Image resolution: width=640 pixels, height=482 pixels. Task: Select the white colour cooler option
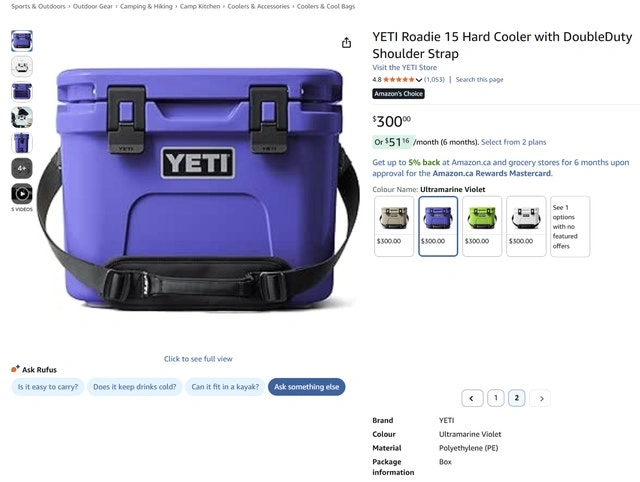pyautogui.click(x=526, y=226)
